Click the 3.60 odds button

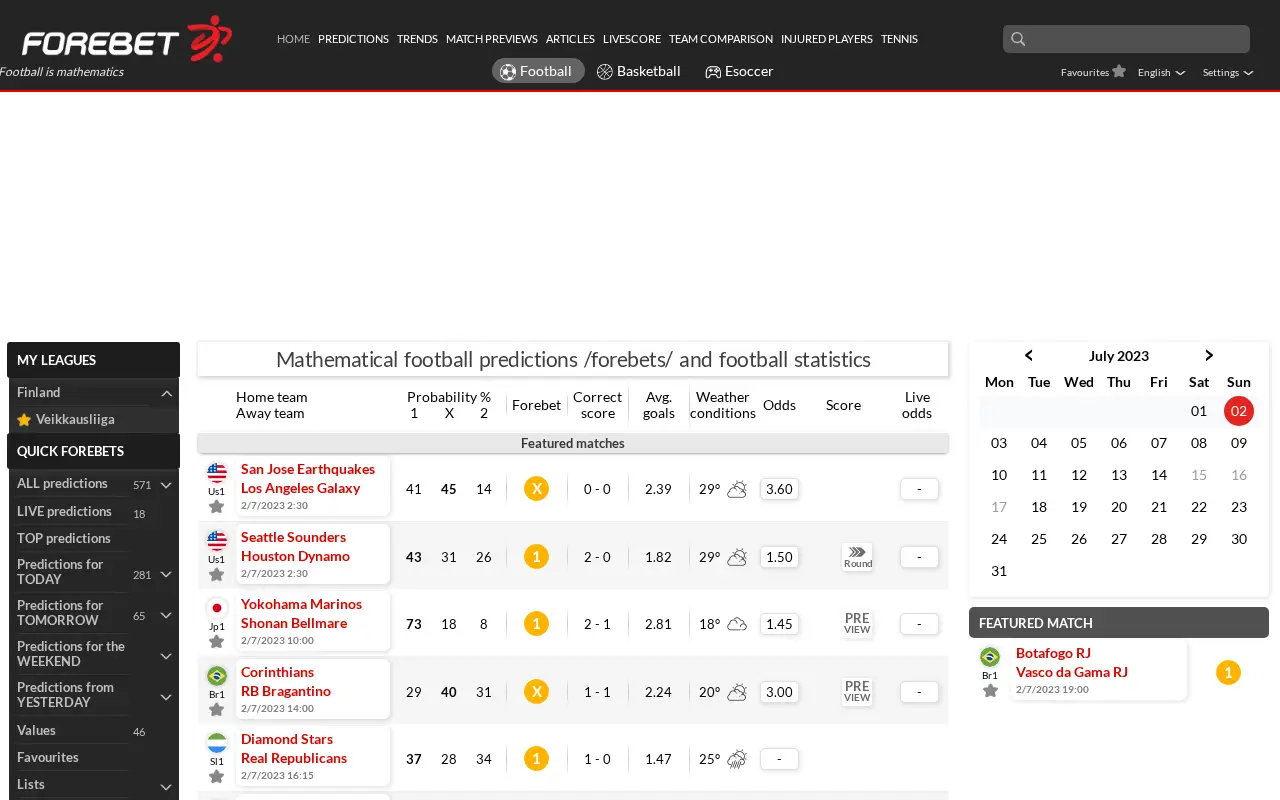click(x=779, y=489)
